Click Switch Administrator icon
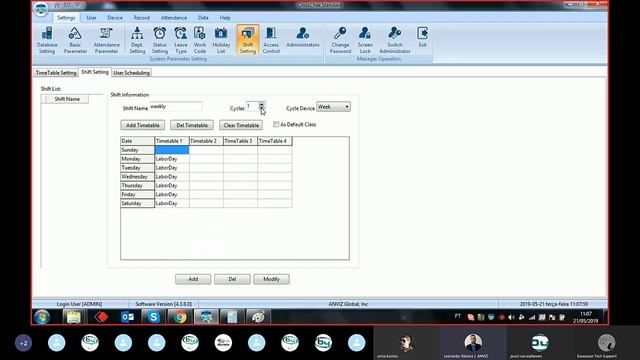Screen dimensions: 640x360 point(395,40)
